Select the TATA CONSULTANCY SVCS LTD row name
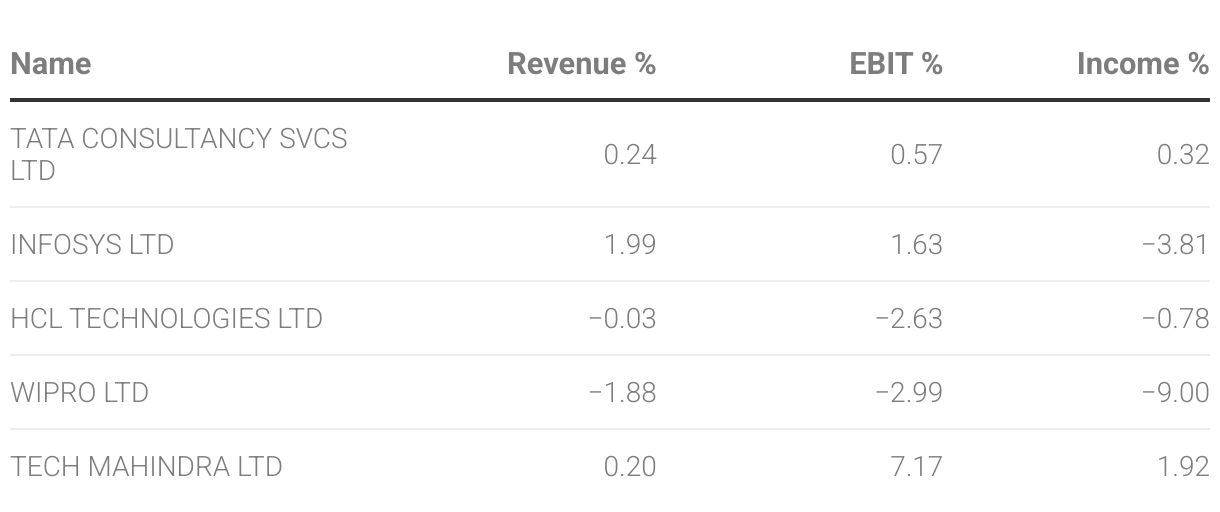Image resolution: width=1220 pixels, height=512 pixels. pyautogui.click(x=179, y=154)
